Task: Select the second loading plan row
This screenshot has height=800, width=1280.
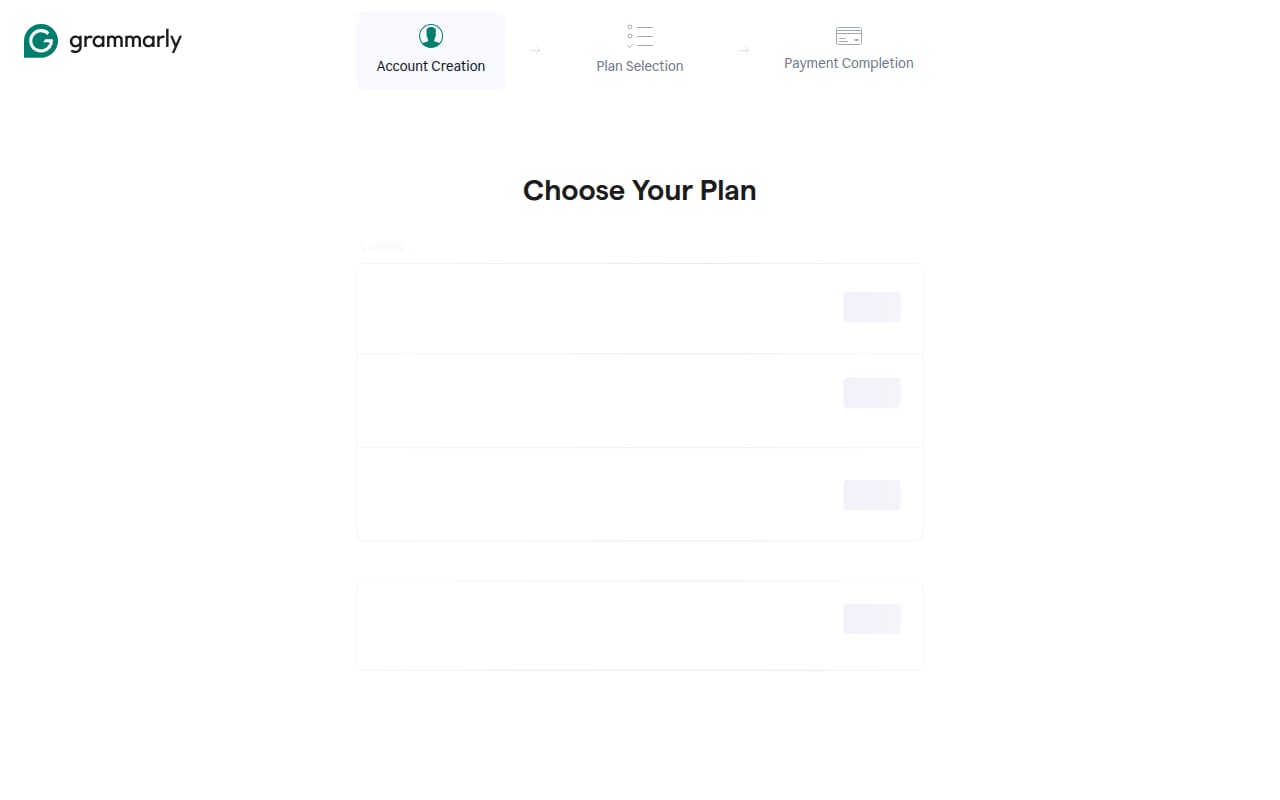Action: (640, 400)
